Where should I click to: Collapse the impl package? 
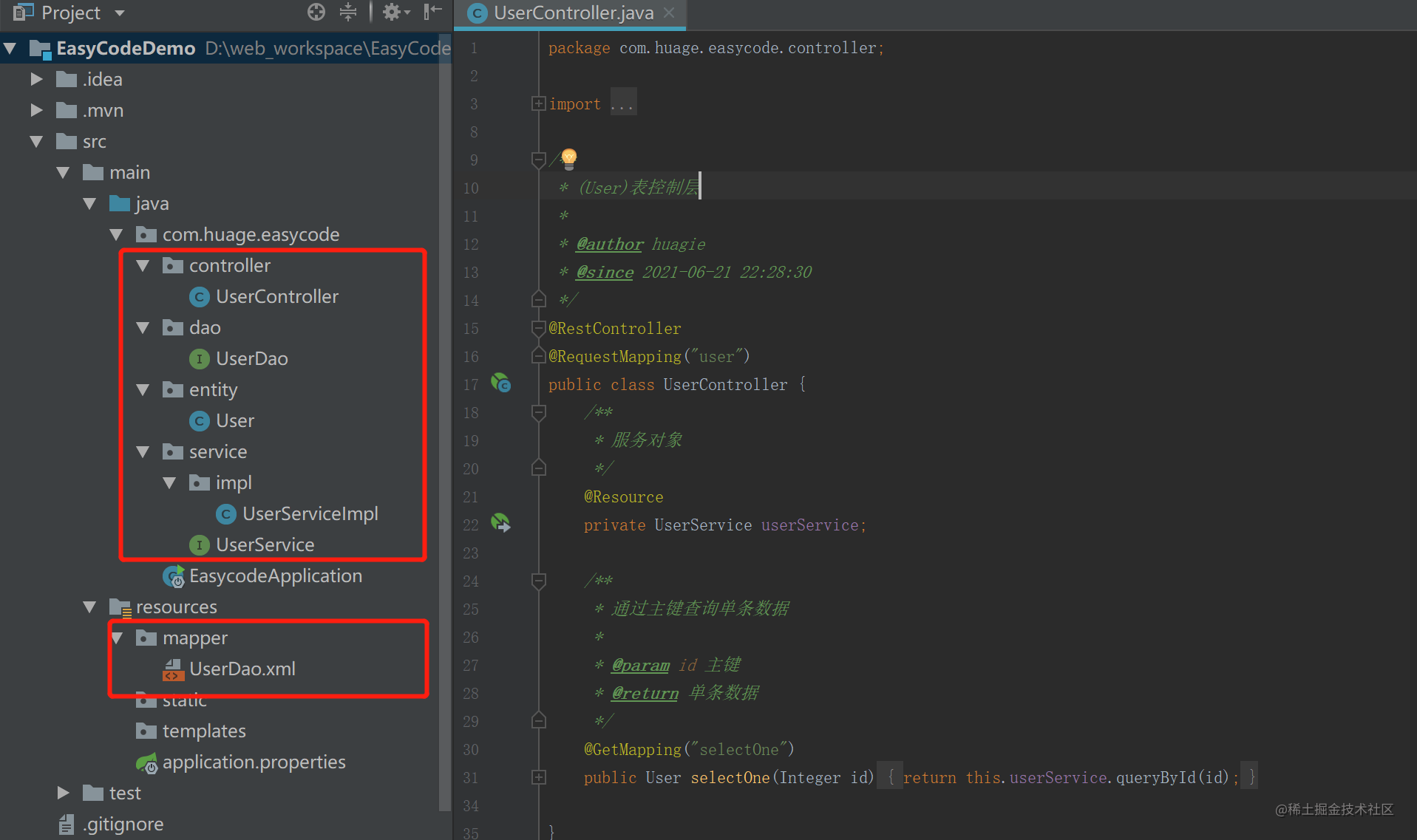pos(169,482)
